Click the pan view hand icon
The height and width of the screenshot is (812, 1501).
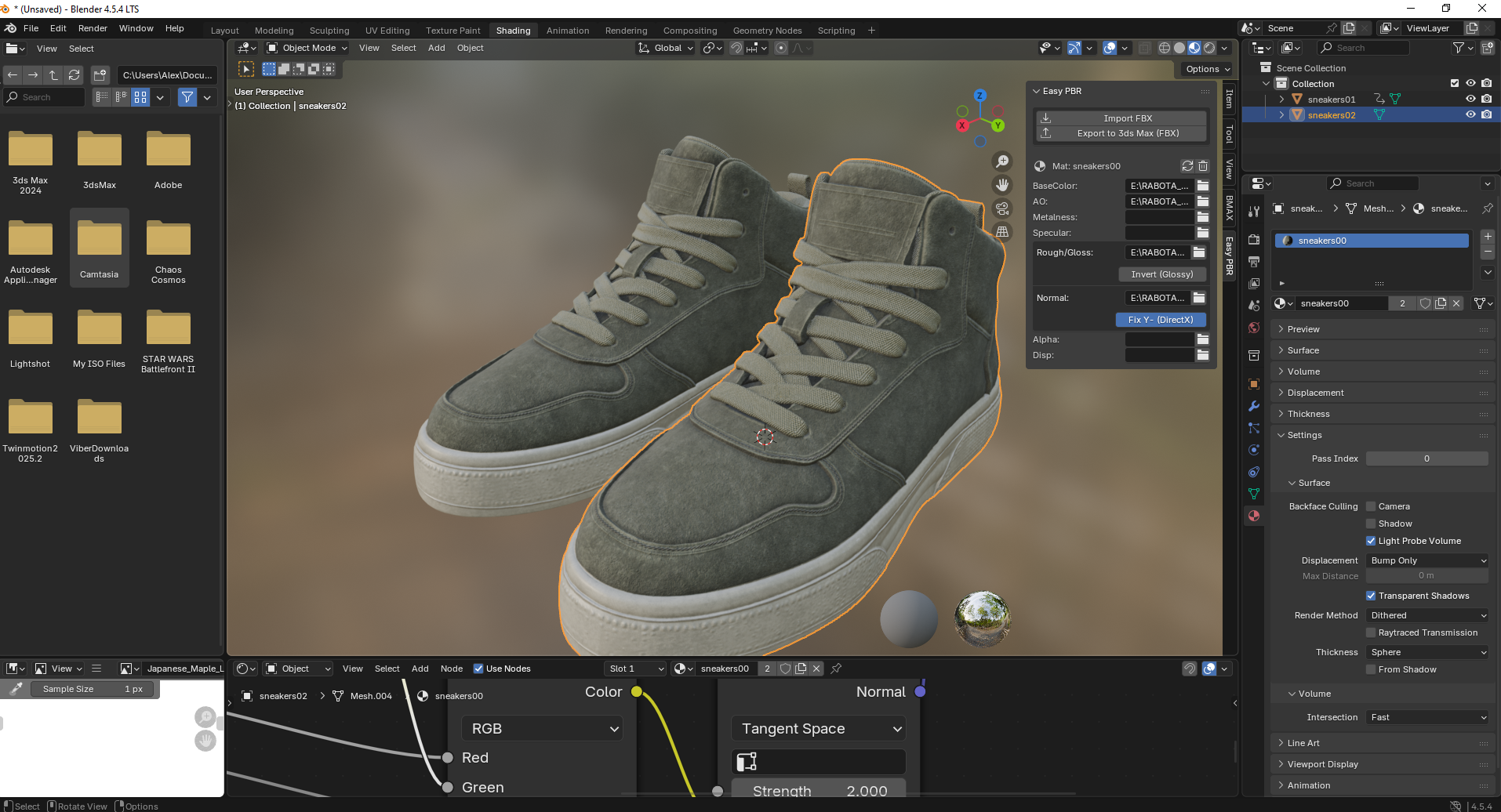click(1002, 185)
